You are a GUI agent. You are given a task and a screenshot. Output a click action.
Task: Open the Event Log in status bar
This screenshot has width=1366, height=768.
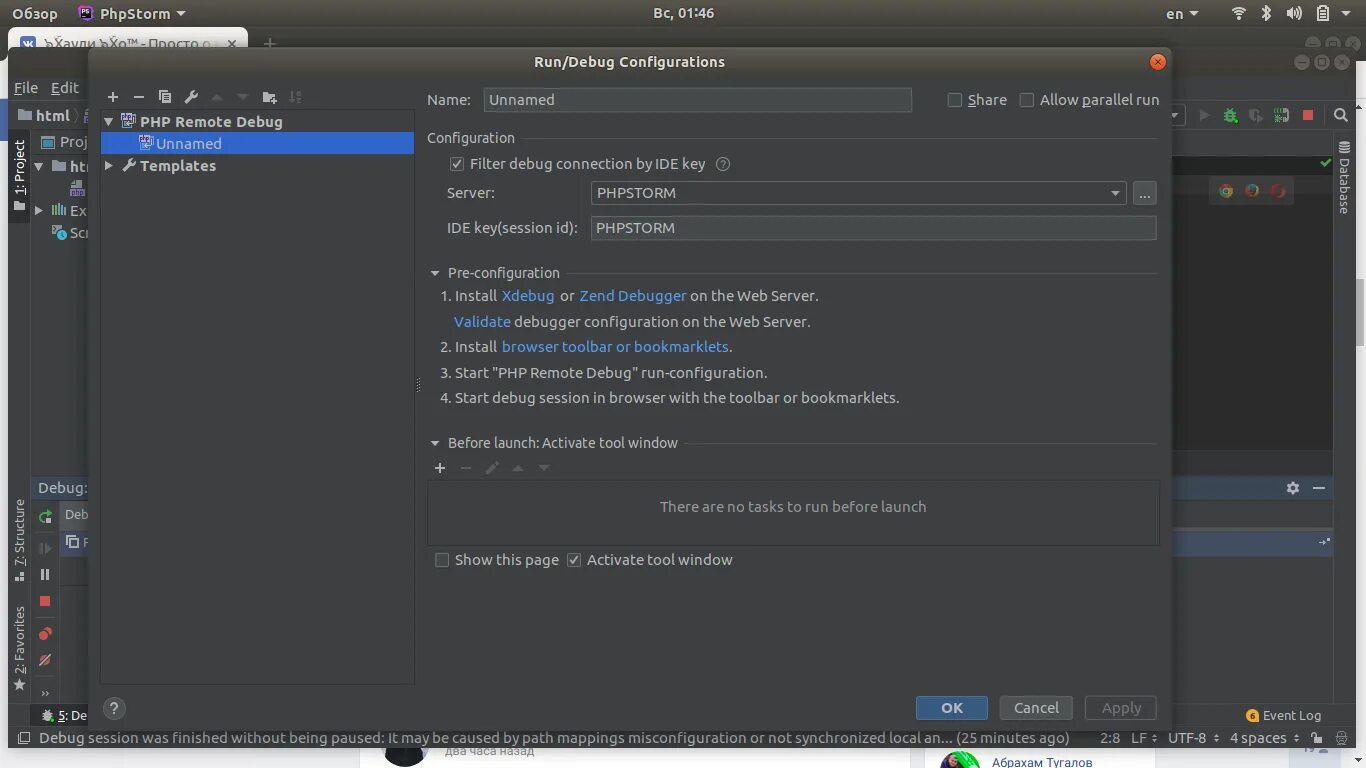point(1283,715)
